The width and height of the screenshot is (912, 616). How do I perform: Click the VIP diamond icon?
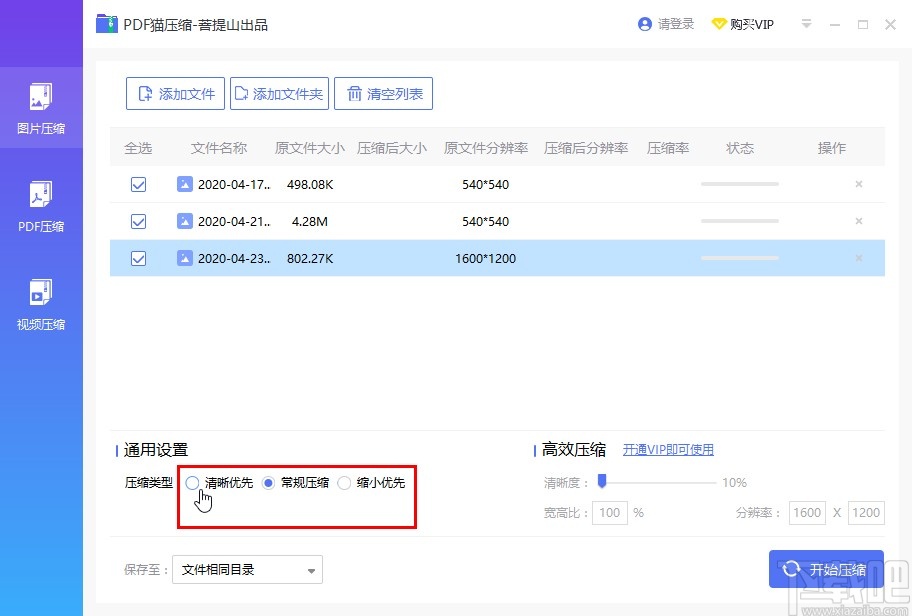(719, 24)
